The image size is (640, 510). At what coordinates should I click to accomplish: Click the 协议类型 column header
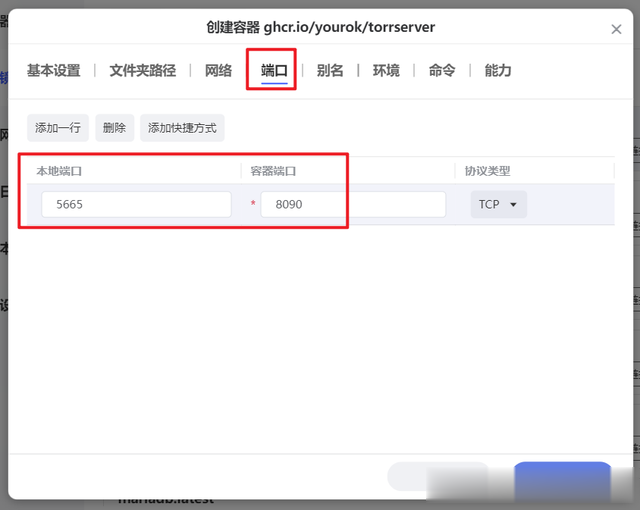point(487,171)
